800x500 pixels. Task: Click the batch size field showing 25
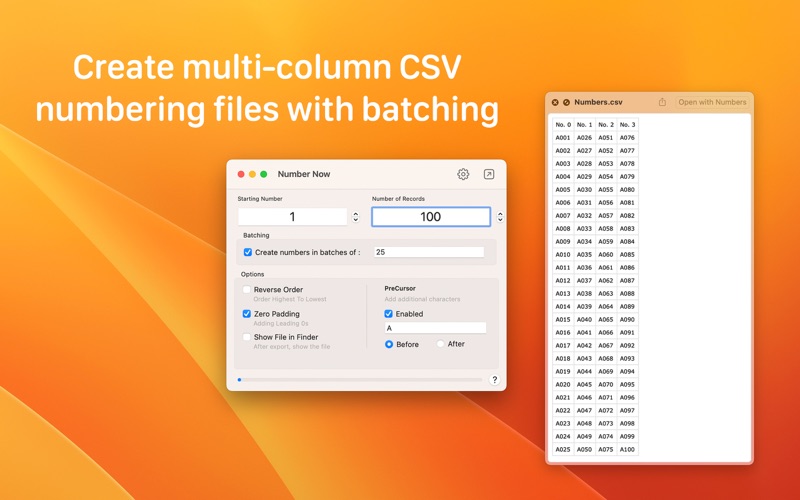(428, 253)
